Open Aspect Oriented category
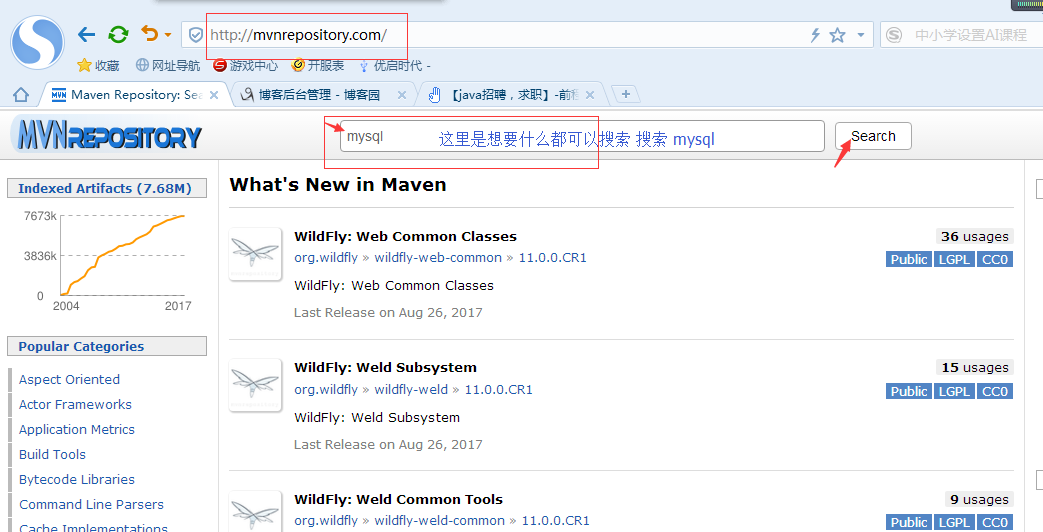Image resolution: width=1043 pixels, height=532 pixels. point(69,380)
